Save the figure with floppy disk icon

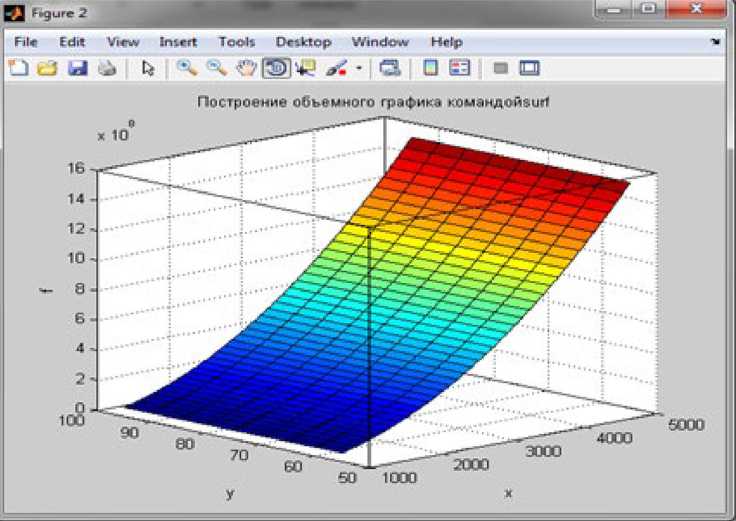77,68
